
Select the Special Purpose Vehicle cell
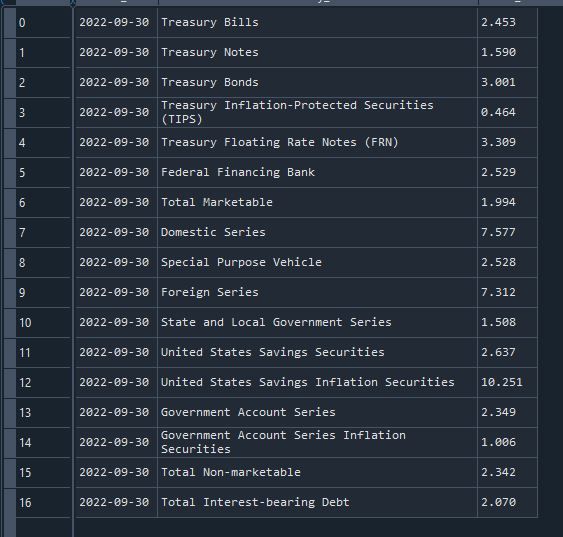(x=317, y=262)
